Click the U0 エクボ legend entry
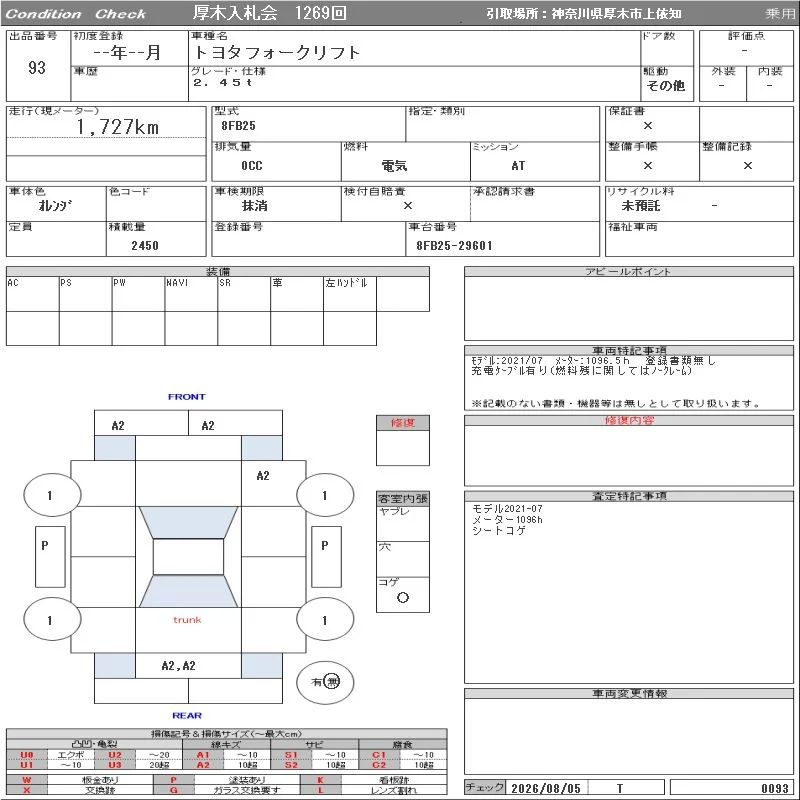The height and width of the screenshot is (800, 800). [x=50, y=755]
